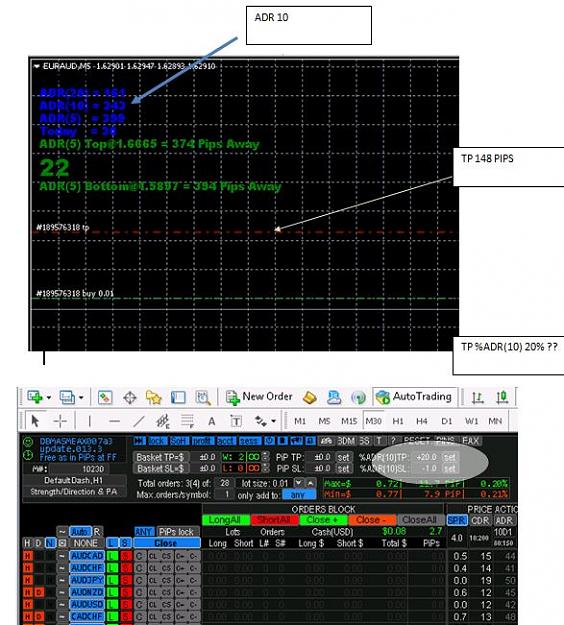Toggle the dashboard 'lock' button
This screenshot has height=625, width=564.
coord(157,441)
